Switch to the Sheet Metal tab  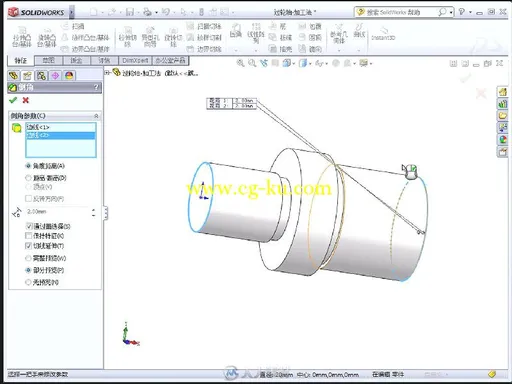click(76, 60)
